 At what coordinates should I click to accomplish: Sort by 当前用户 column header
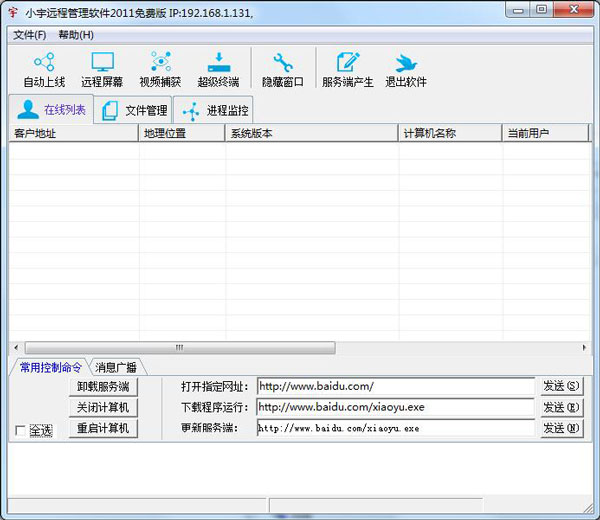(546, 133)
